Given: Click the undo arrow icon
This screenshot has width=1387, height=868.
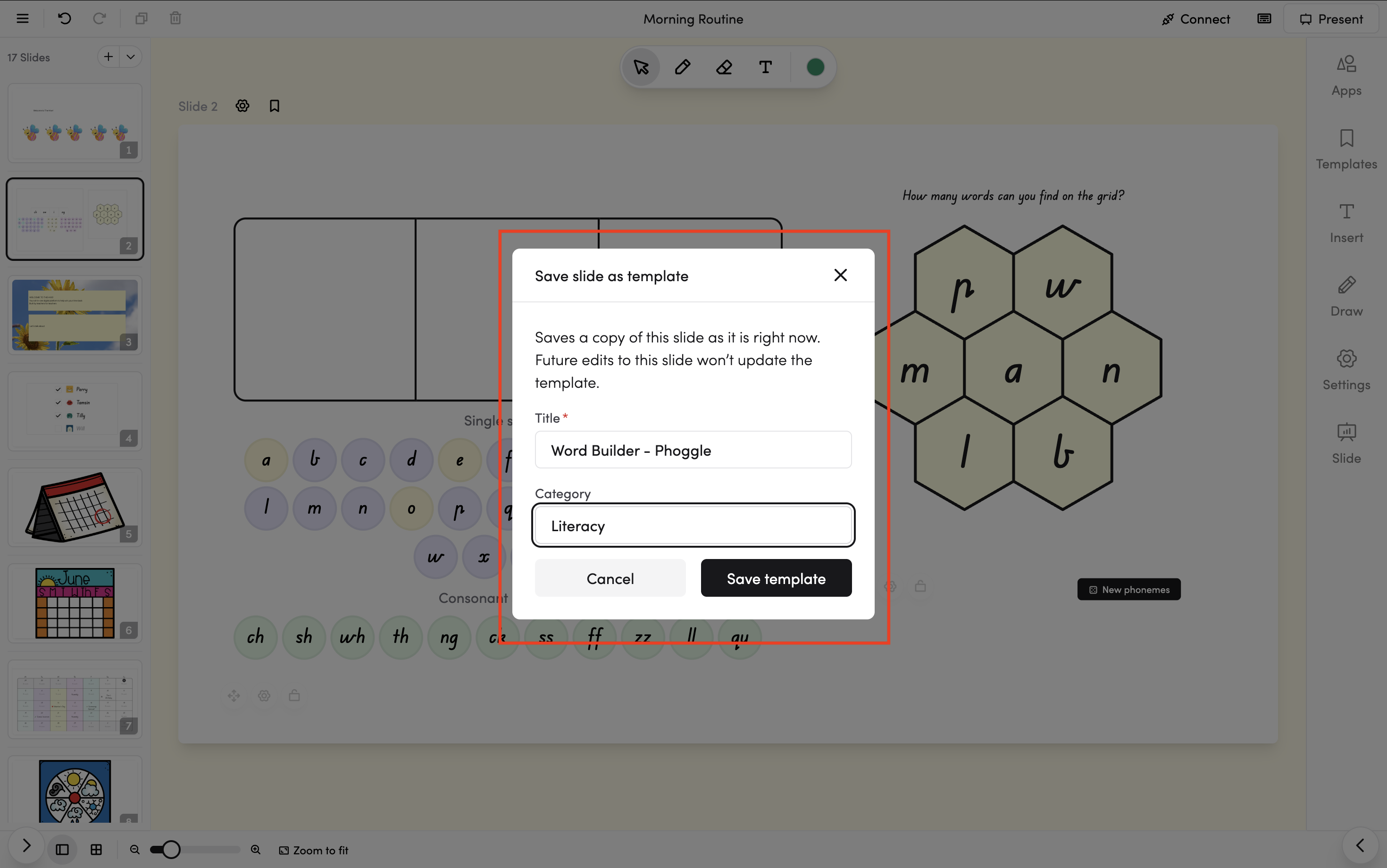Looking at the screenshot, I should tap(64, 18).
